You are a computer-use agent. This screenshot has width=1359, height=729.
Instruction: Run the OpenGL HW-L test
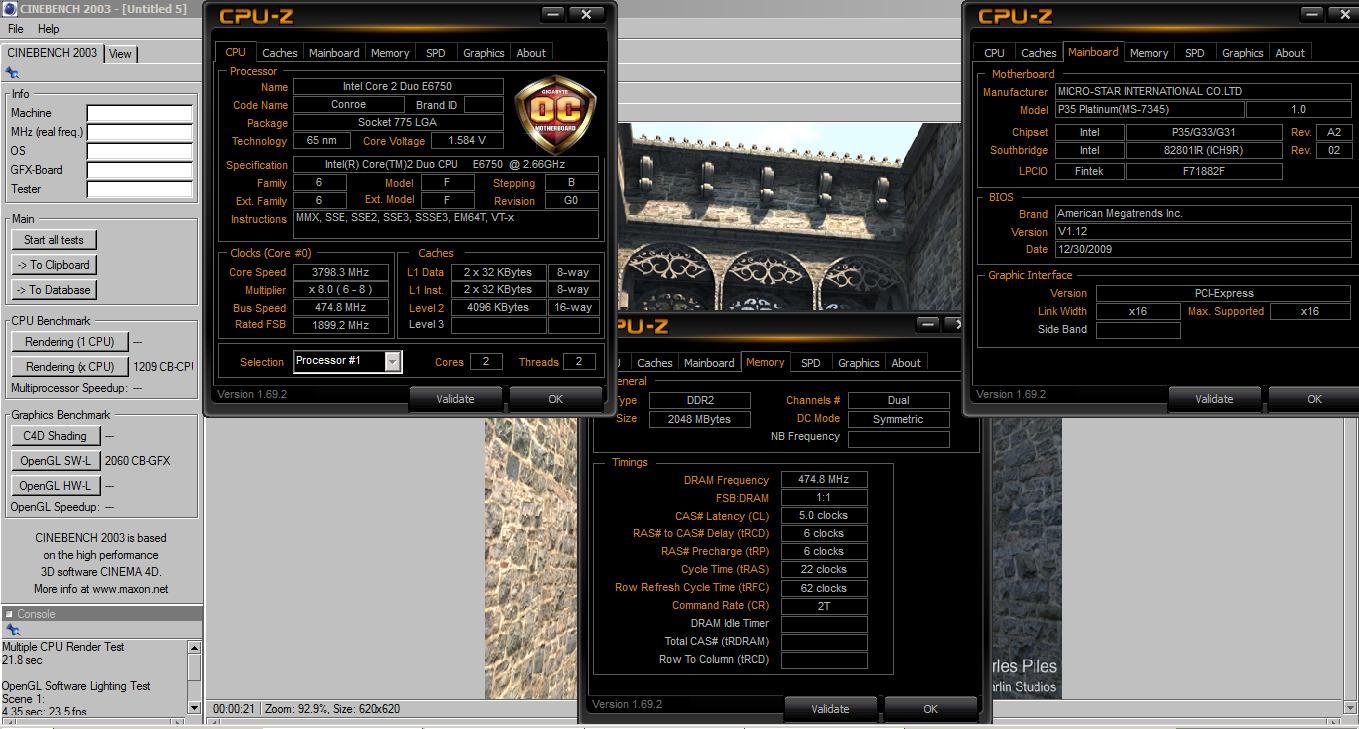(56, 486)
